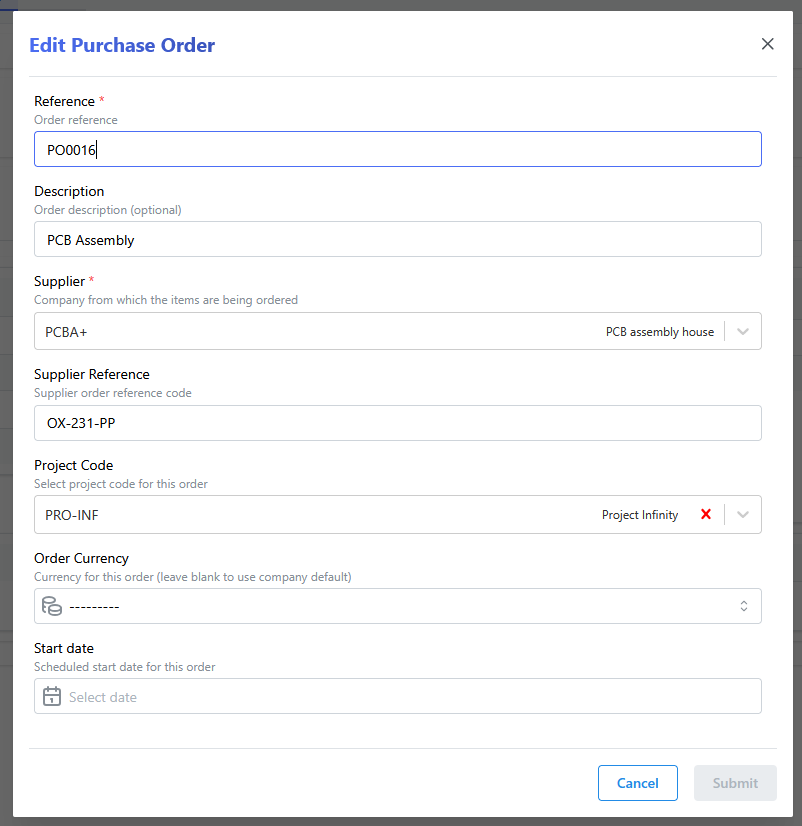Screen dimensions: 802x826
Task: Click the PRO-INF project code value
Action: [x=72, y=515]
